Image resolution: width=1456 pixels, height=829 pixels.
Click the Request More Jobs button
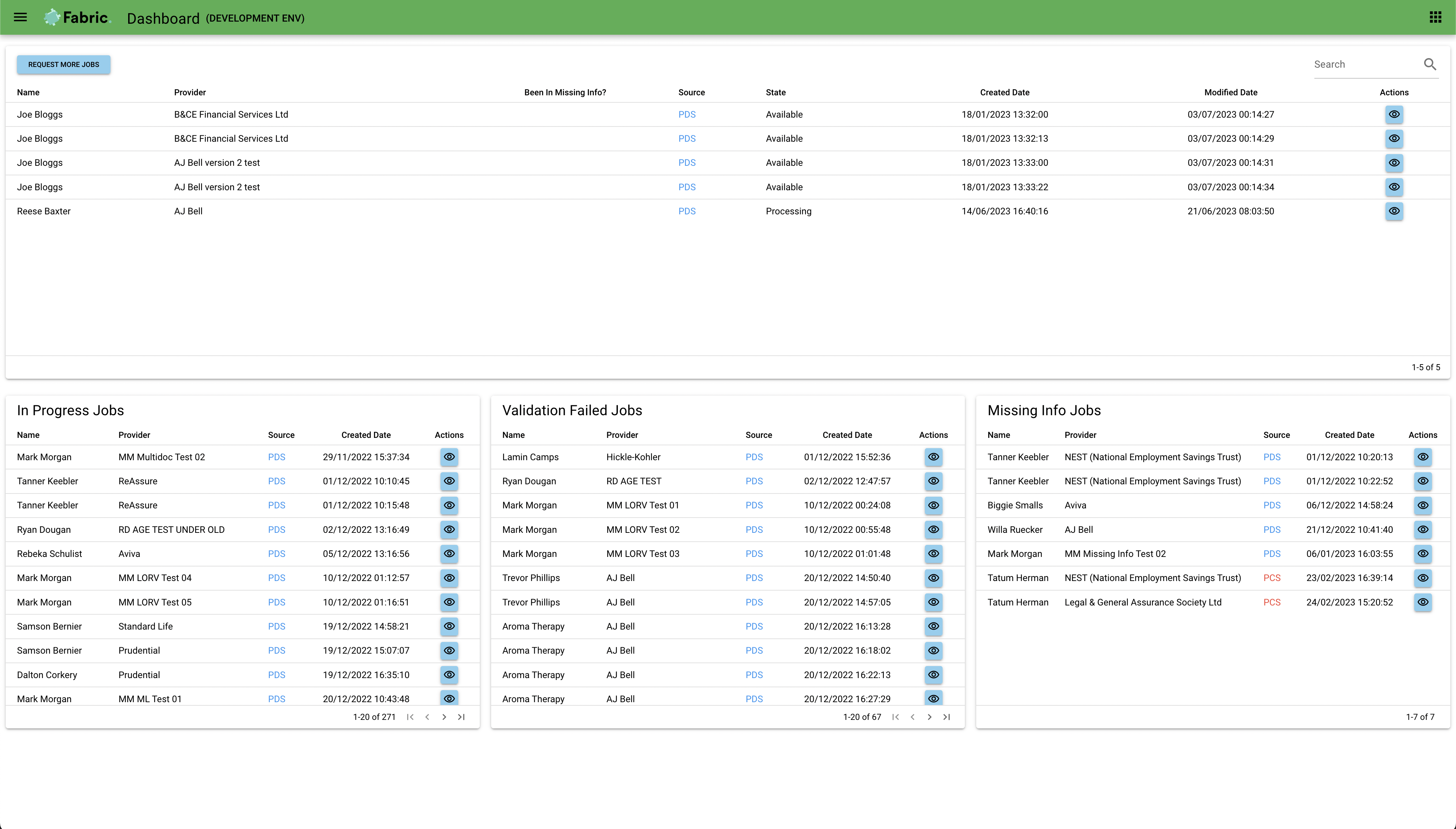pos(64,64)
